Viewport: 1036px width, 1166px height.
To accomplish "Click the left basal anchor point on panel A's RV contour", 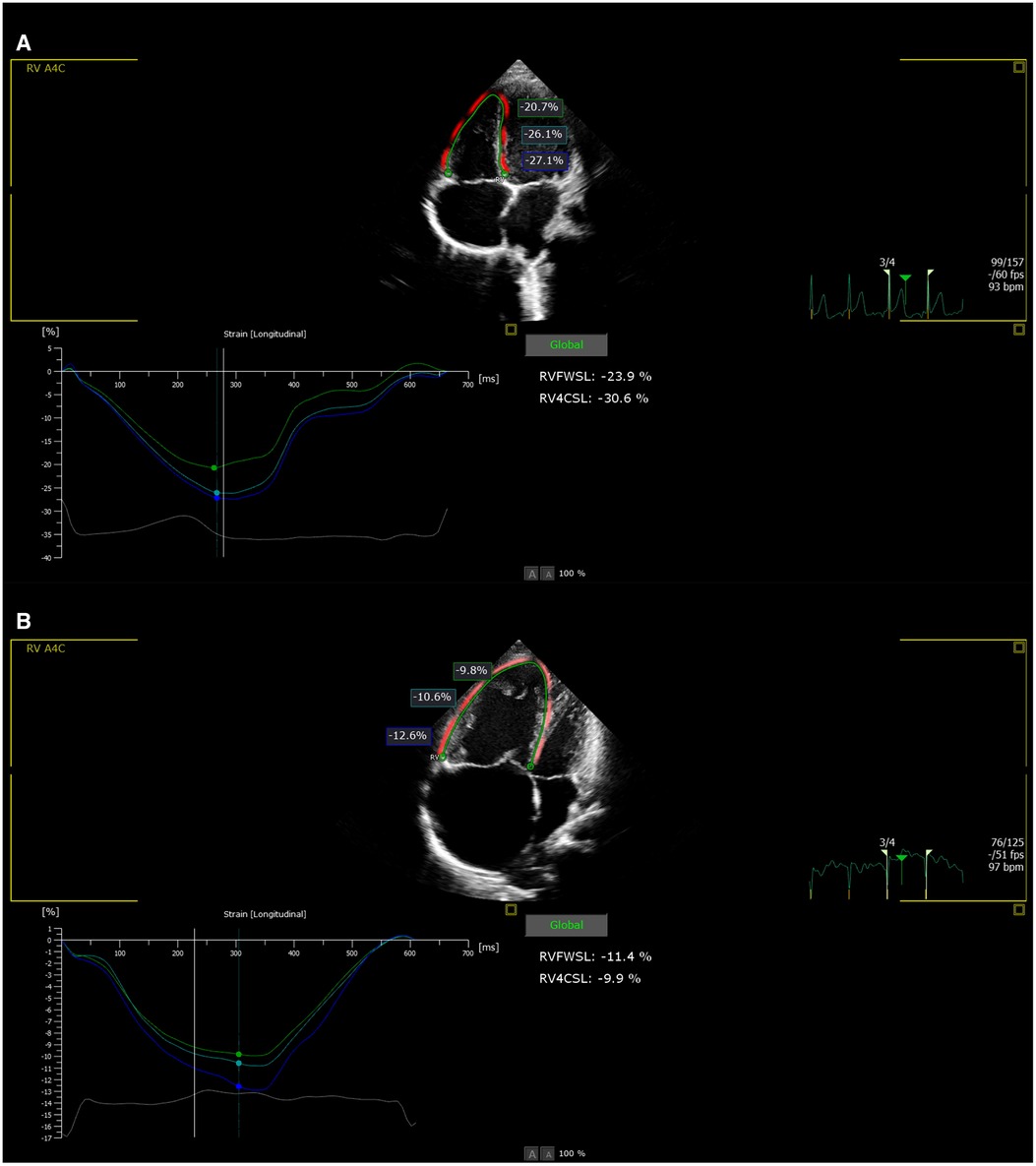I will pos(448,172).
